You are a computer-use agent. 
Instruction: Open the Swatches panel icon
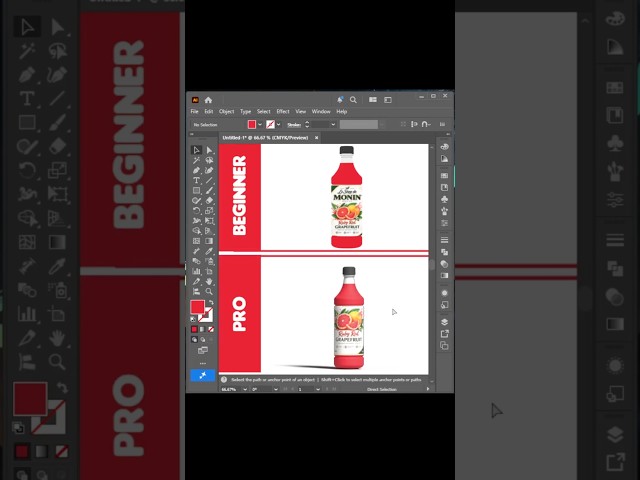point(444,176)
